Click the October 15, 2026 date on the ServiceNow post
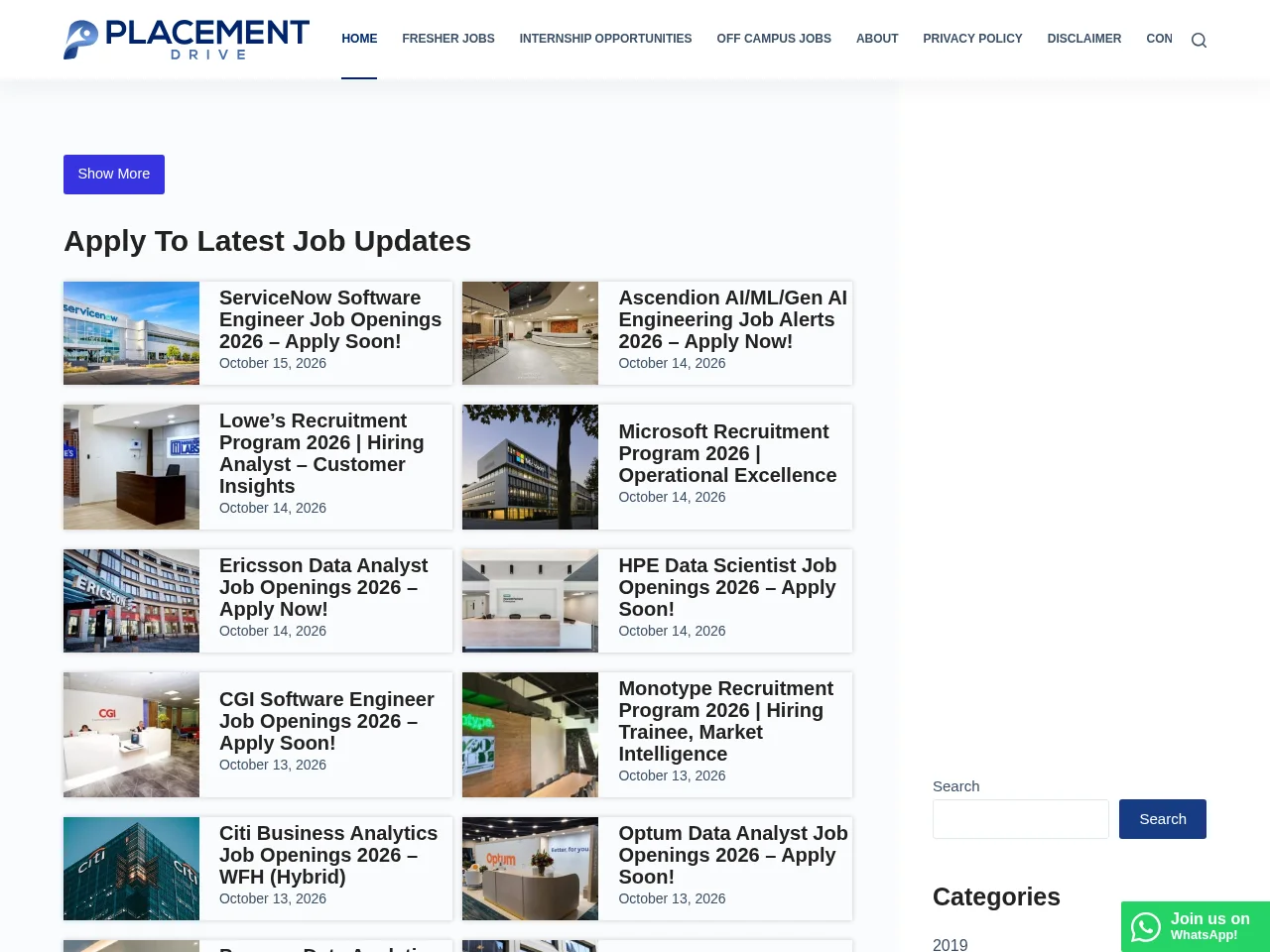The height and width of the screenshot is (952, 1270). point(273,363)
